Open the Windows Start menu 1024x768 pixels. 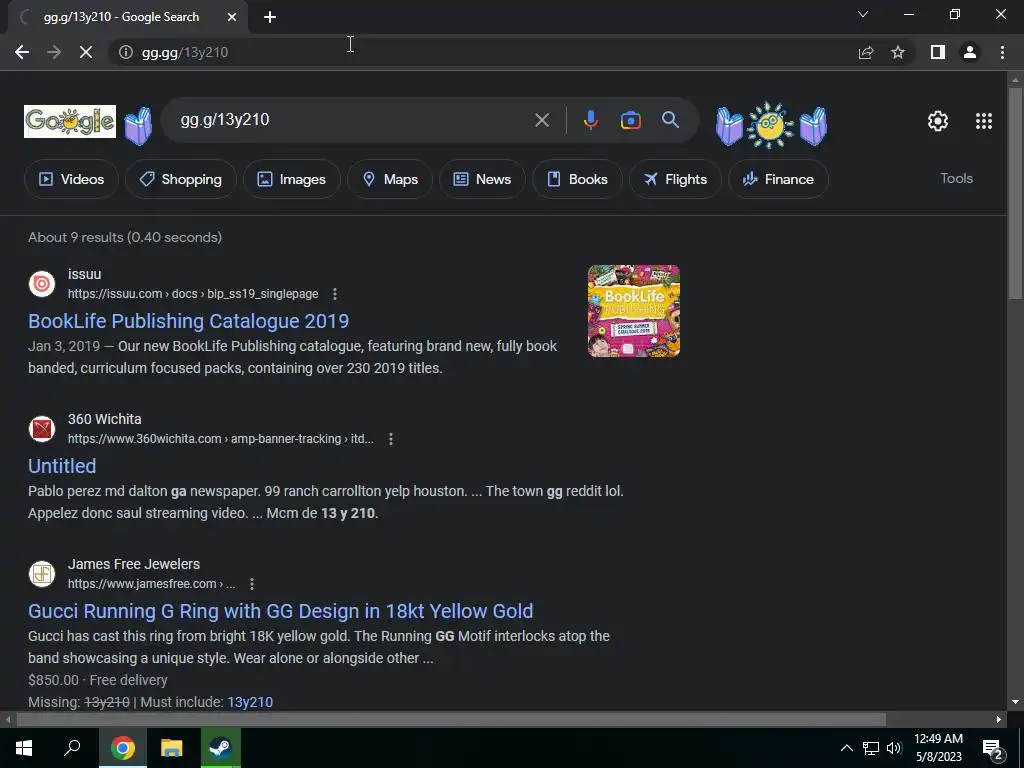pos(24,748)
